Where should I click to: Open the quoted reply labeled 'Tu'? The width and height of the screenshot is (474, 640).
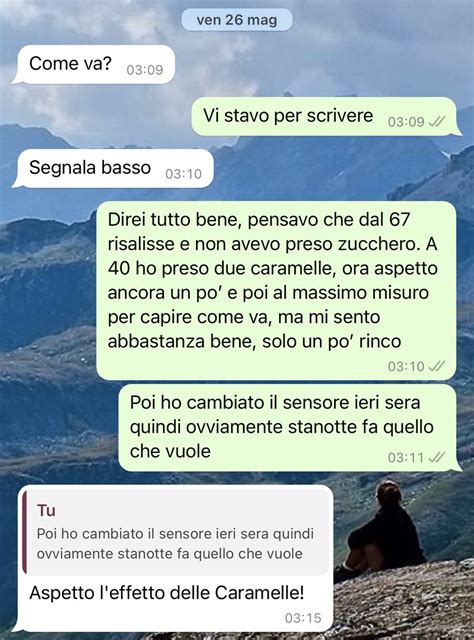176,532
